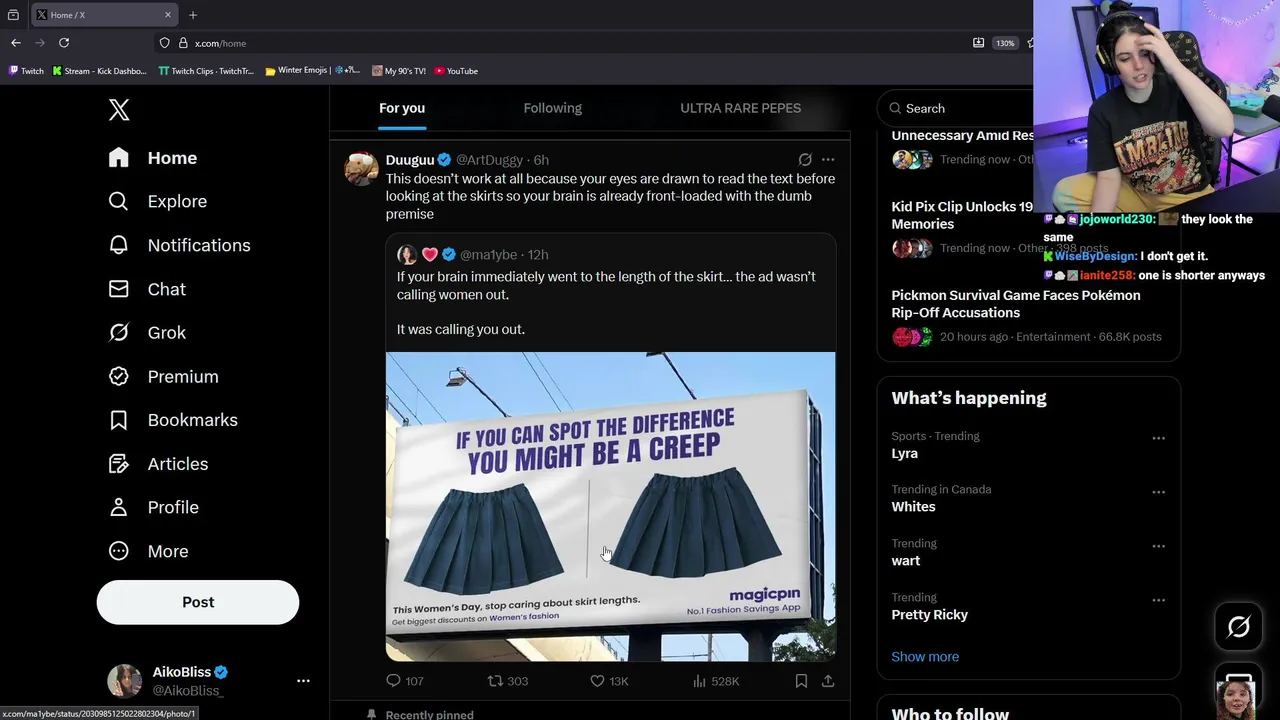The height and width of the screenshot is (720, 1280).
Task: Open Articles in the sidebar
Action: (159, 464)
